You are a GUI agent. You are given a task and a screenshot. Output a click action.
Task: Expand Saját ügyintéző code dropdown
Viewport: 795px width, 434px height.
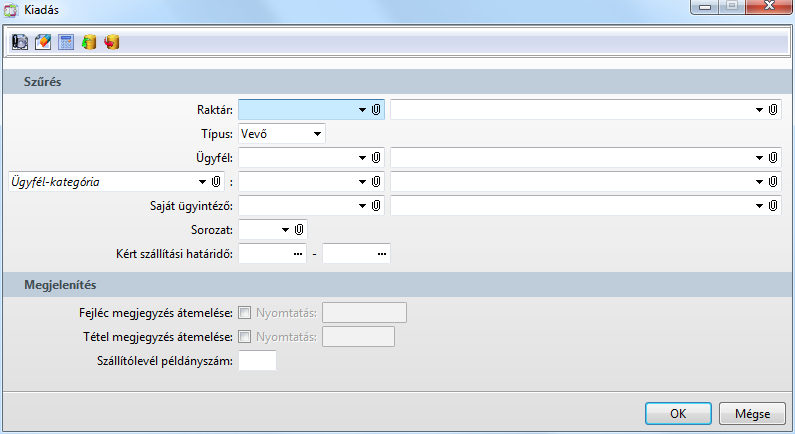point(363,205)
